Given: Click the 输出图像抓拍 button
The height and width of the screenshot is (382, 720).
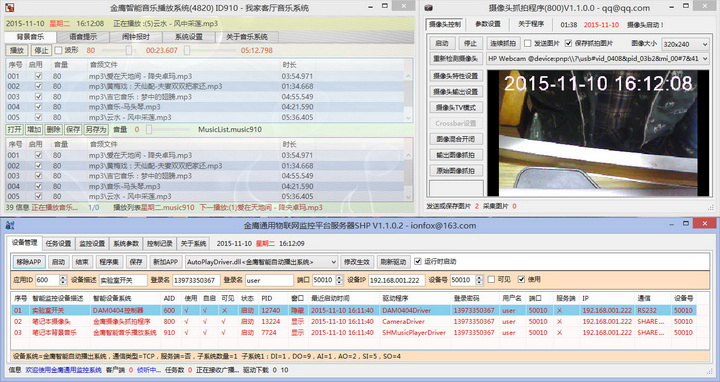Looking at the screenshot, I should pyautogui.click(x=456, y=155).
